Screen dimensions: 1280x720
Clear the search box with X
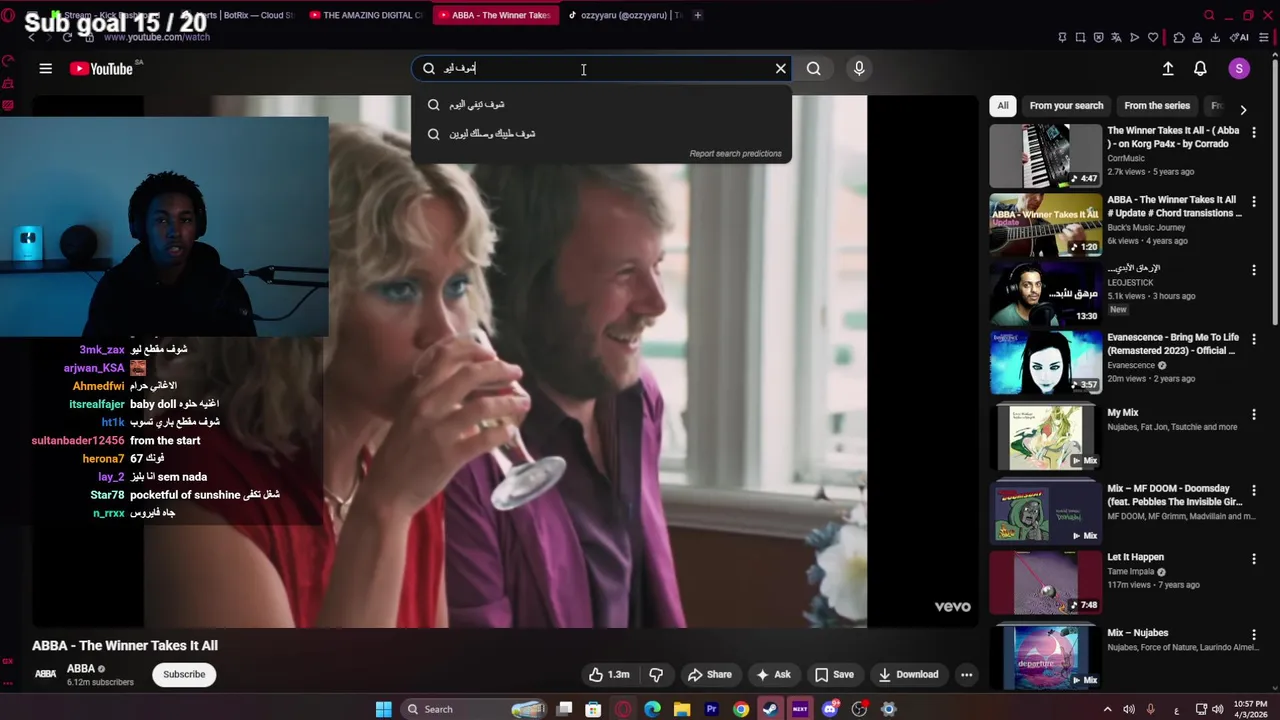pos(781,68)
